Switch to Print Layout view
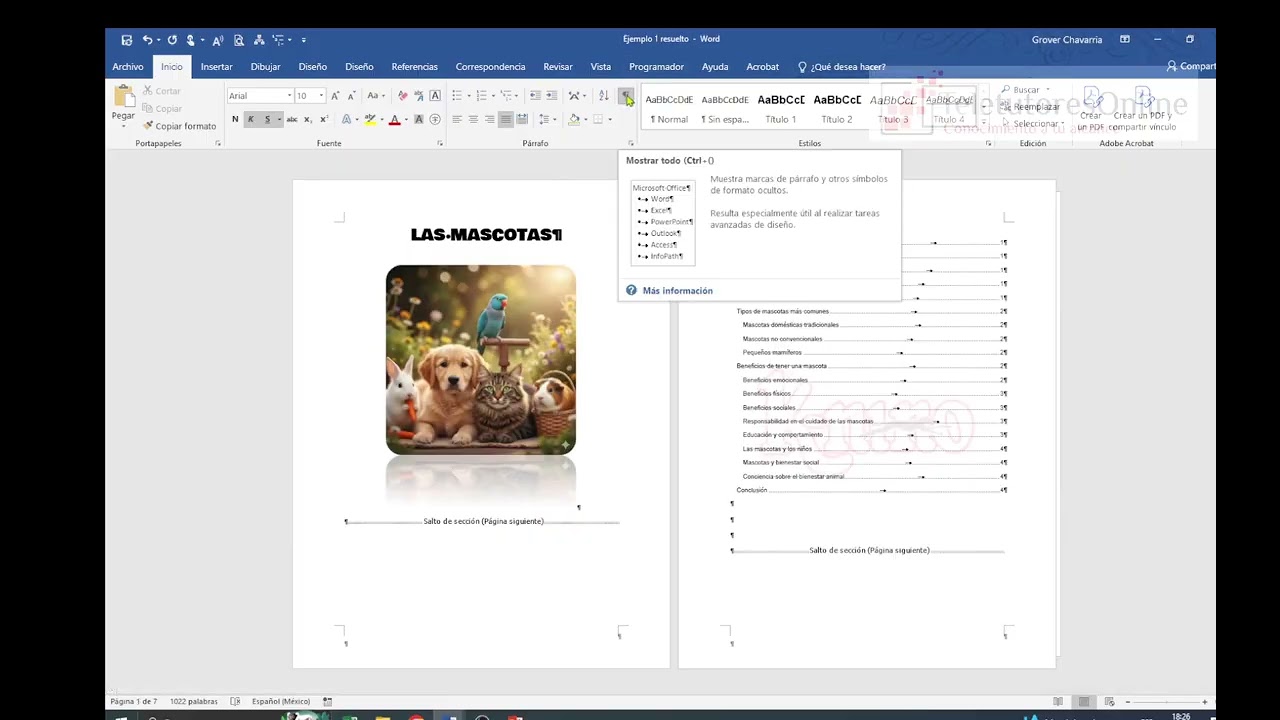Image resolution: width=1280 pixels, height=720 pixels. pyautogui.click(x=1083, y=702)
